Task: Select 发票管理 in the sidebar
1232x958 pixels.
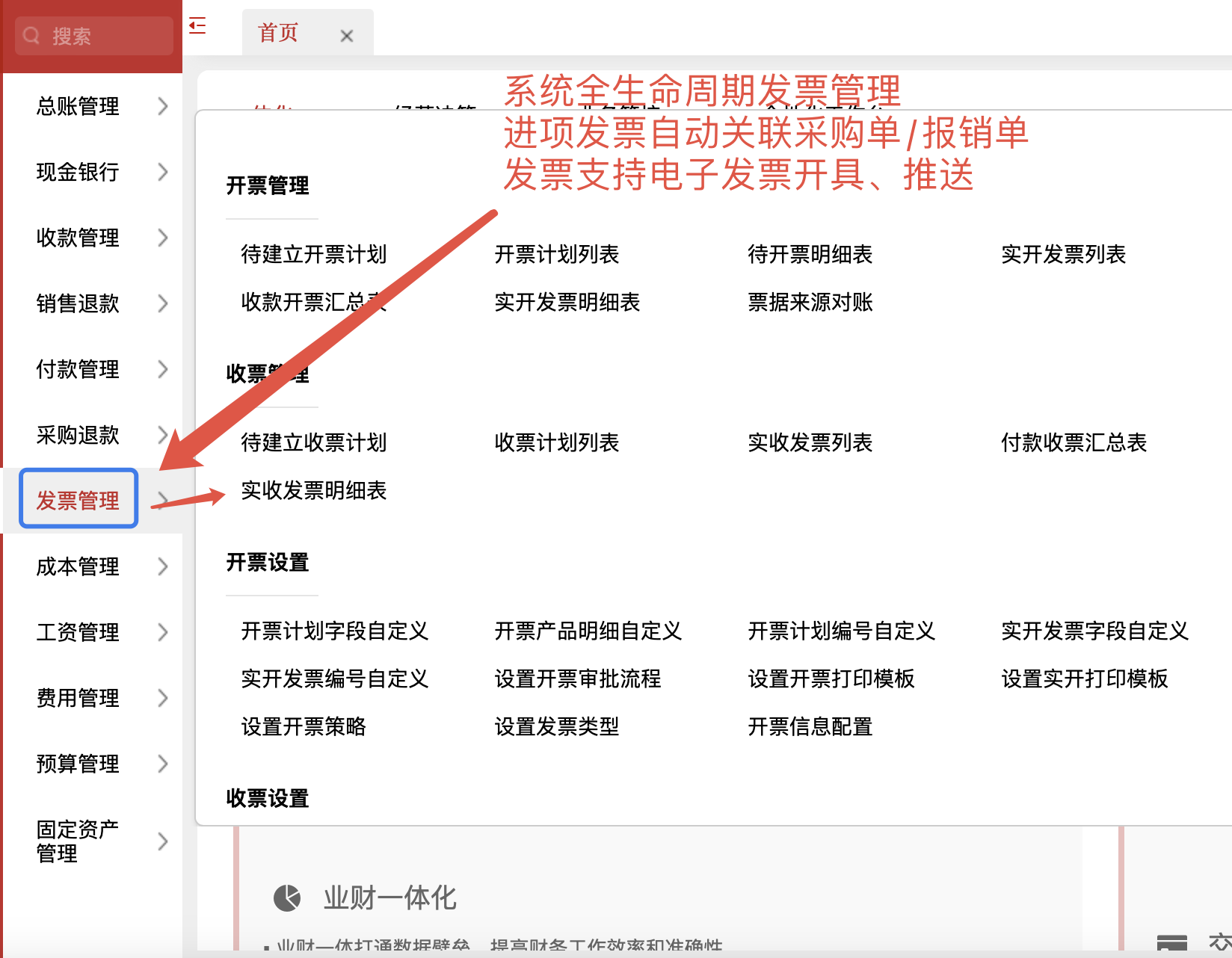Action: (78, 500)
